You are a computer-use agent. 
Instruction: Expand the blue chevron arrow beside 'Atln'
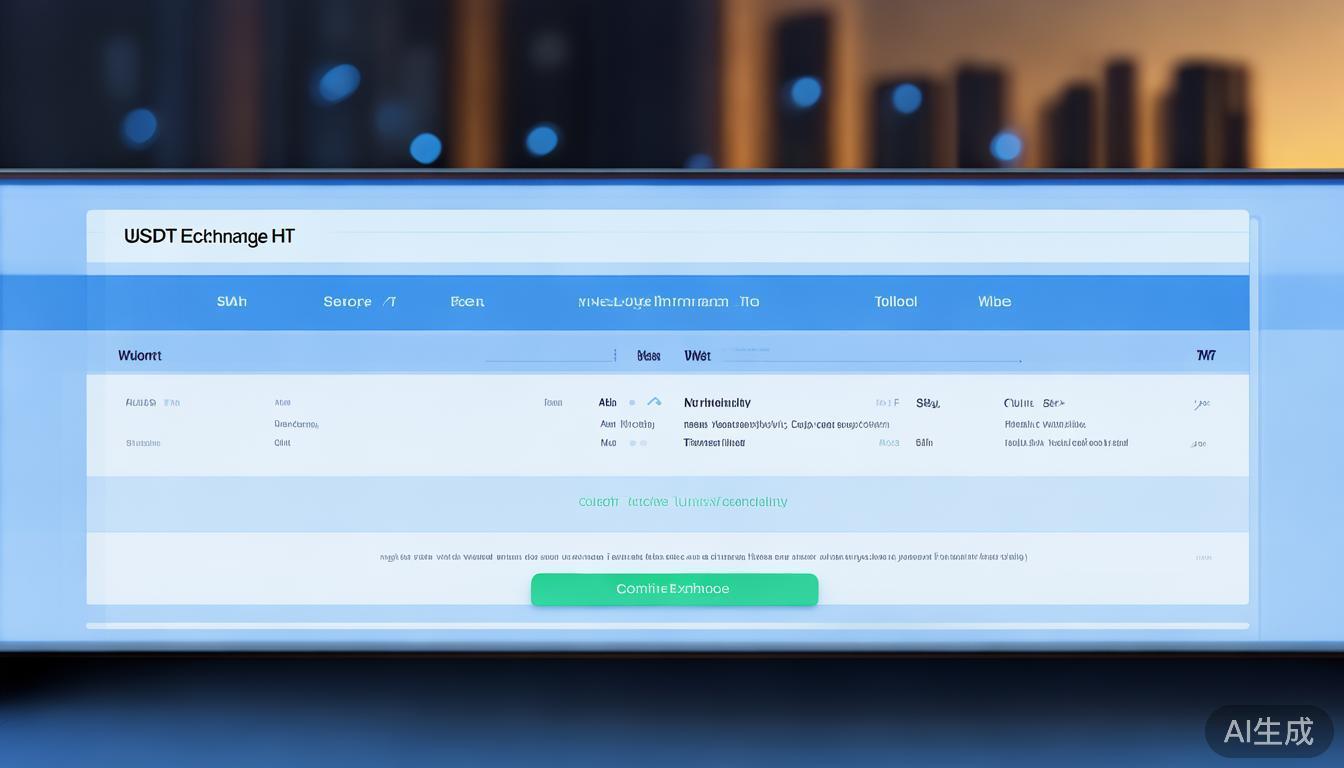(654, 402)
